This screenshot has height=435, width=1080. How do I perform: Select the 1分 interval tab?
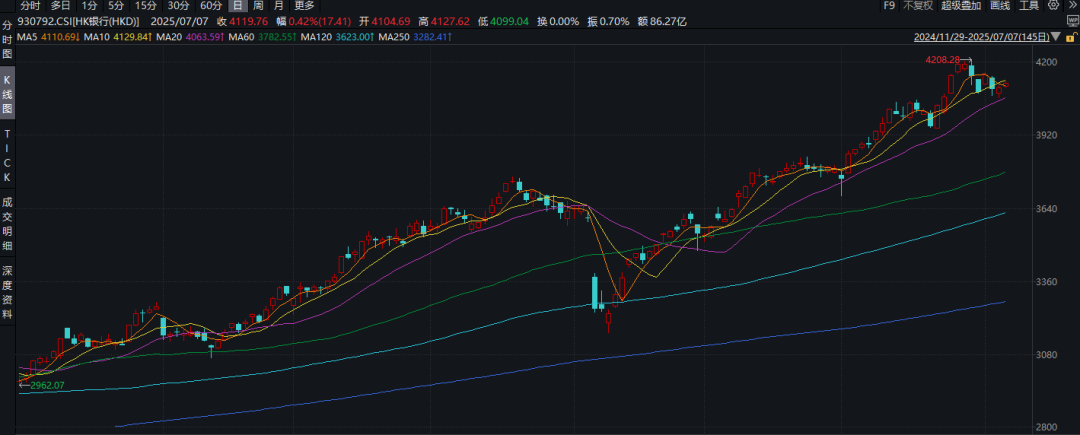coord(90,6)
